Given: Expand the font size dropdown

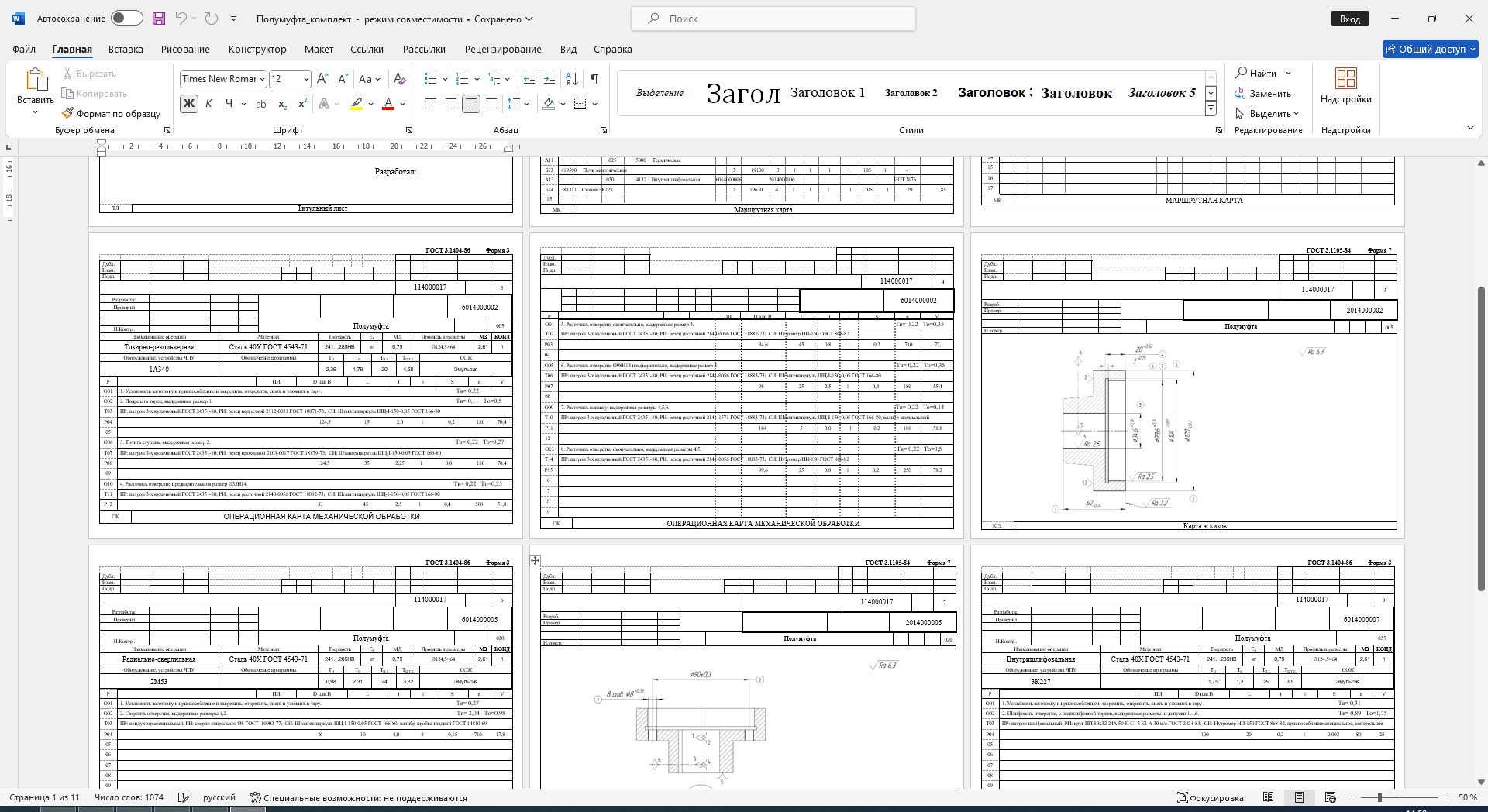Looking at the screenshot, I should click(306, 79).
